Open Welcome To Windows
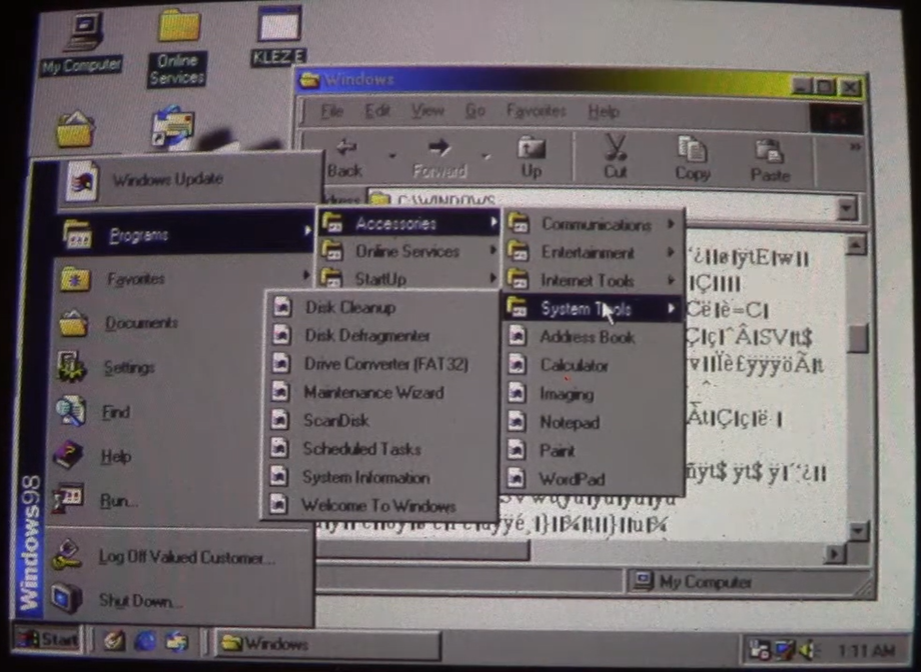Image resolution: width=921 pixels, height=672 pixels. point(378,505)
